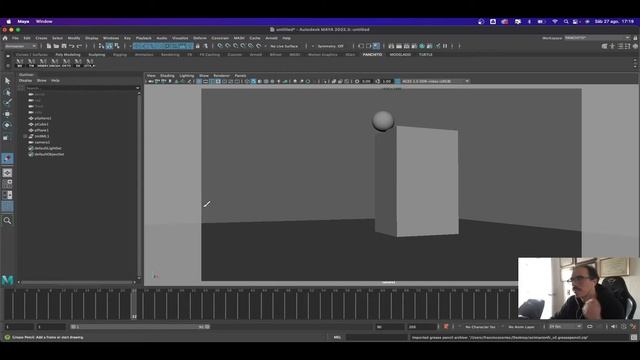
Task: Open the Symmetry Off dropdown
Action: [330, 46]
